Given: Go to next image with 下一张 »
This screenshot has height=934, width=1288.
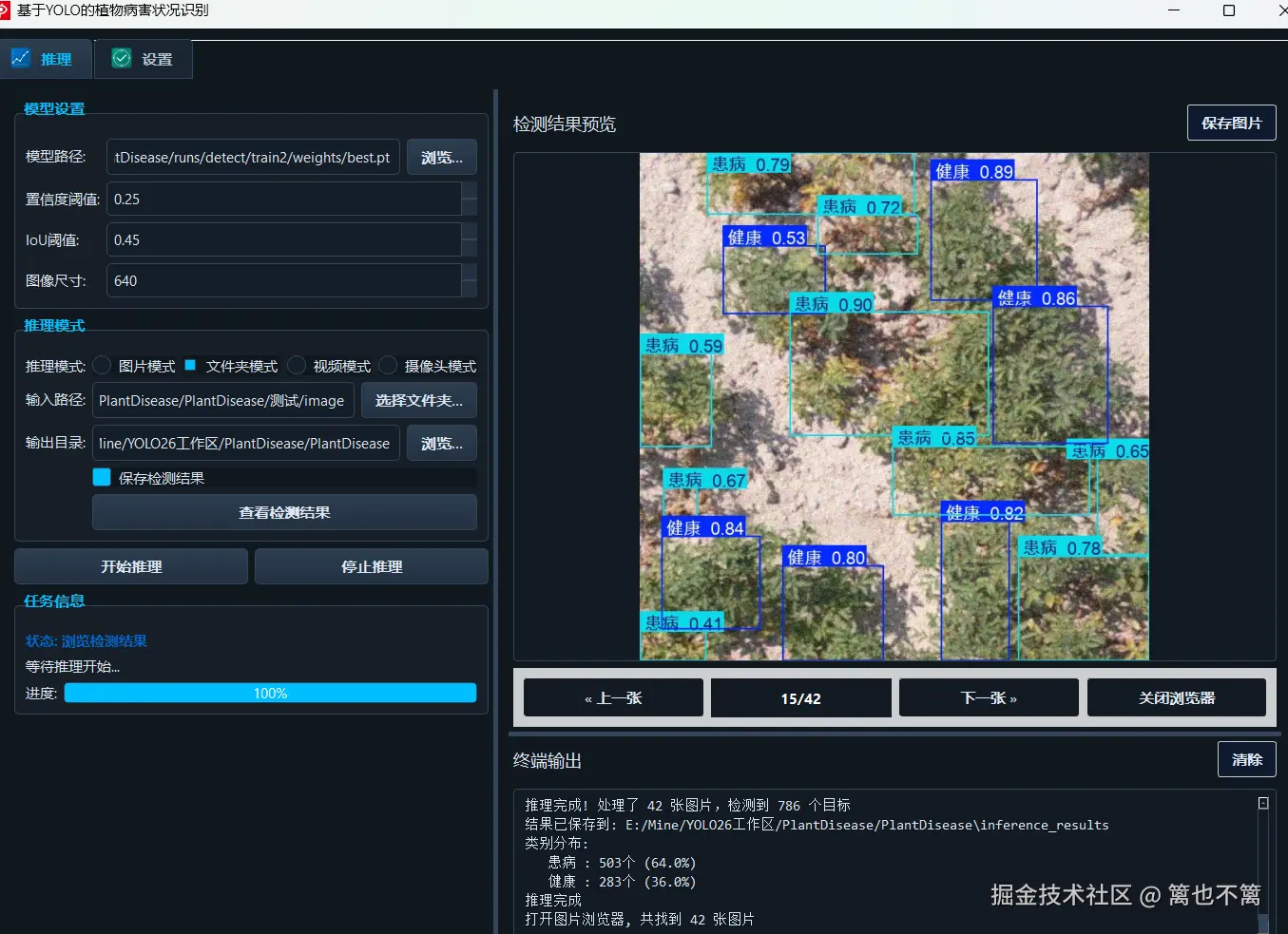Looking at the screenshot, I should [x=989, y=696].
